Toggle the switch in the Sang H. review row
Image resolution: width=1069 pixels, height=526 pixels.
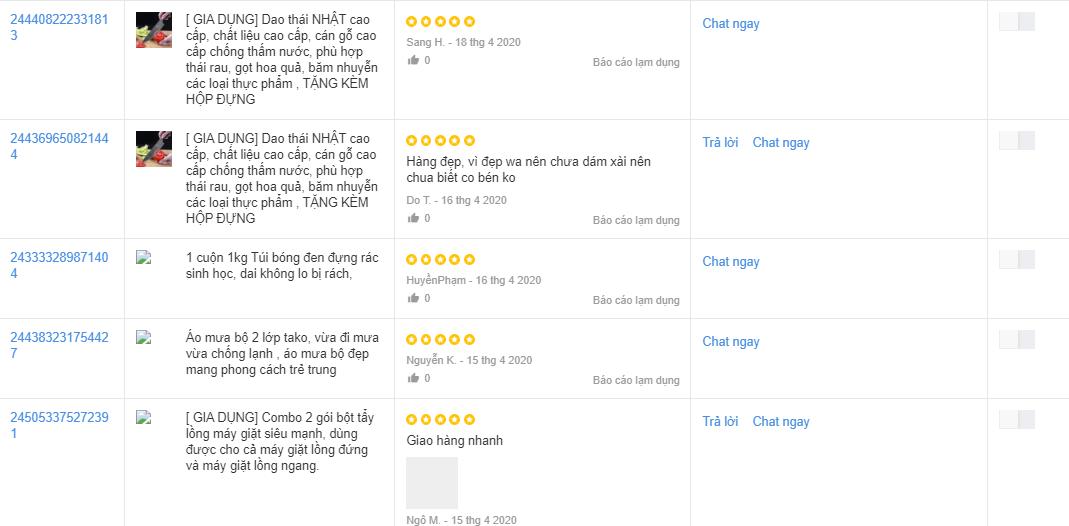1016,22
